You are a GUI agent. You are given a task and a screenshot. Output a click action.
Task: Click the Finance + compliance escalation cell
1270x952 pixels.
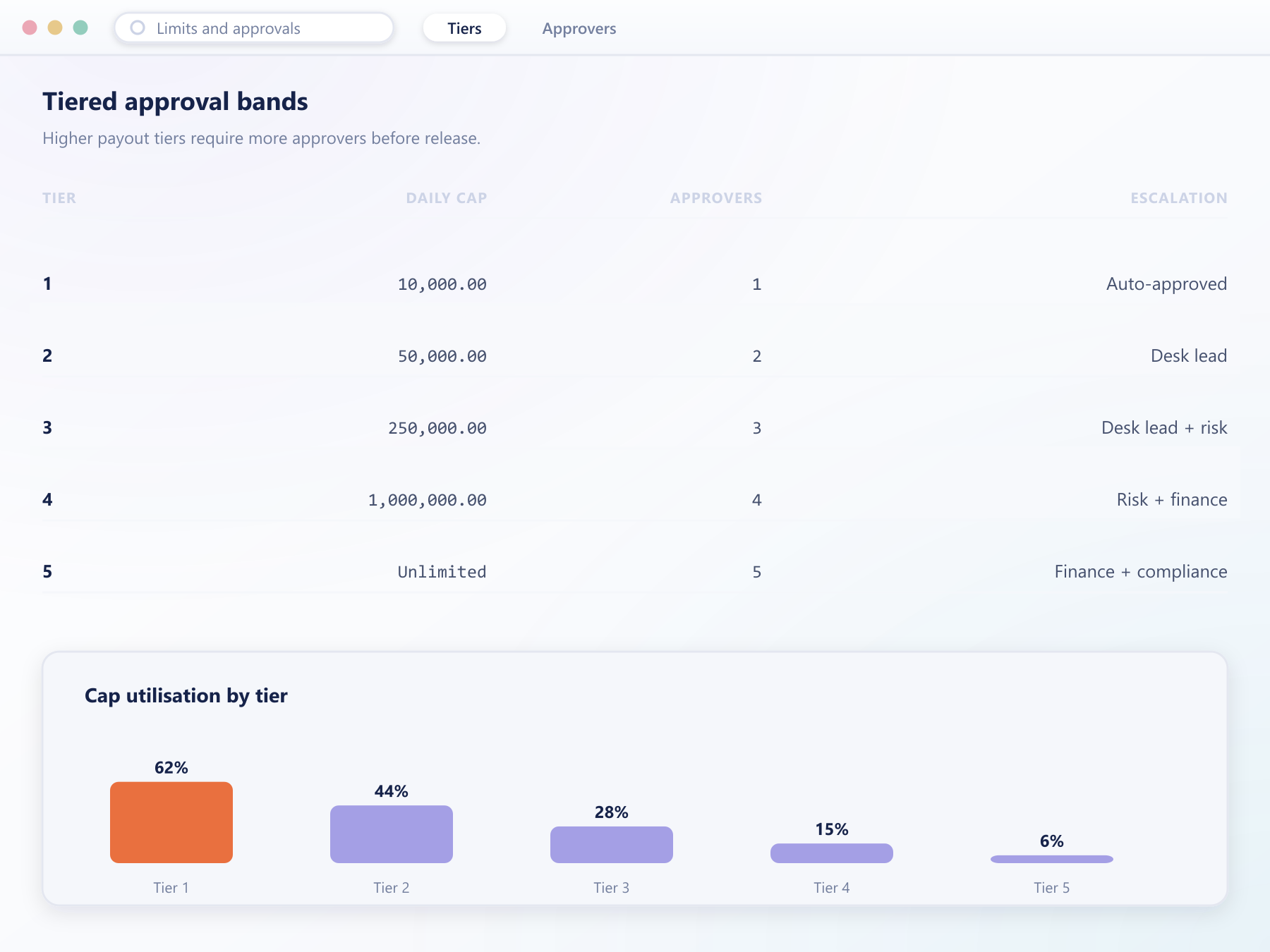pyautogui.click(x=1141, y=571)
